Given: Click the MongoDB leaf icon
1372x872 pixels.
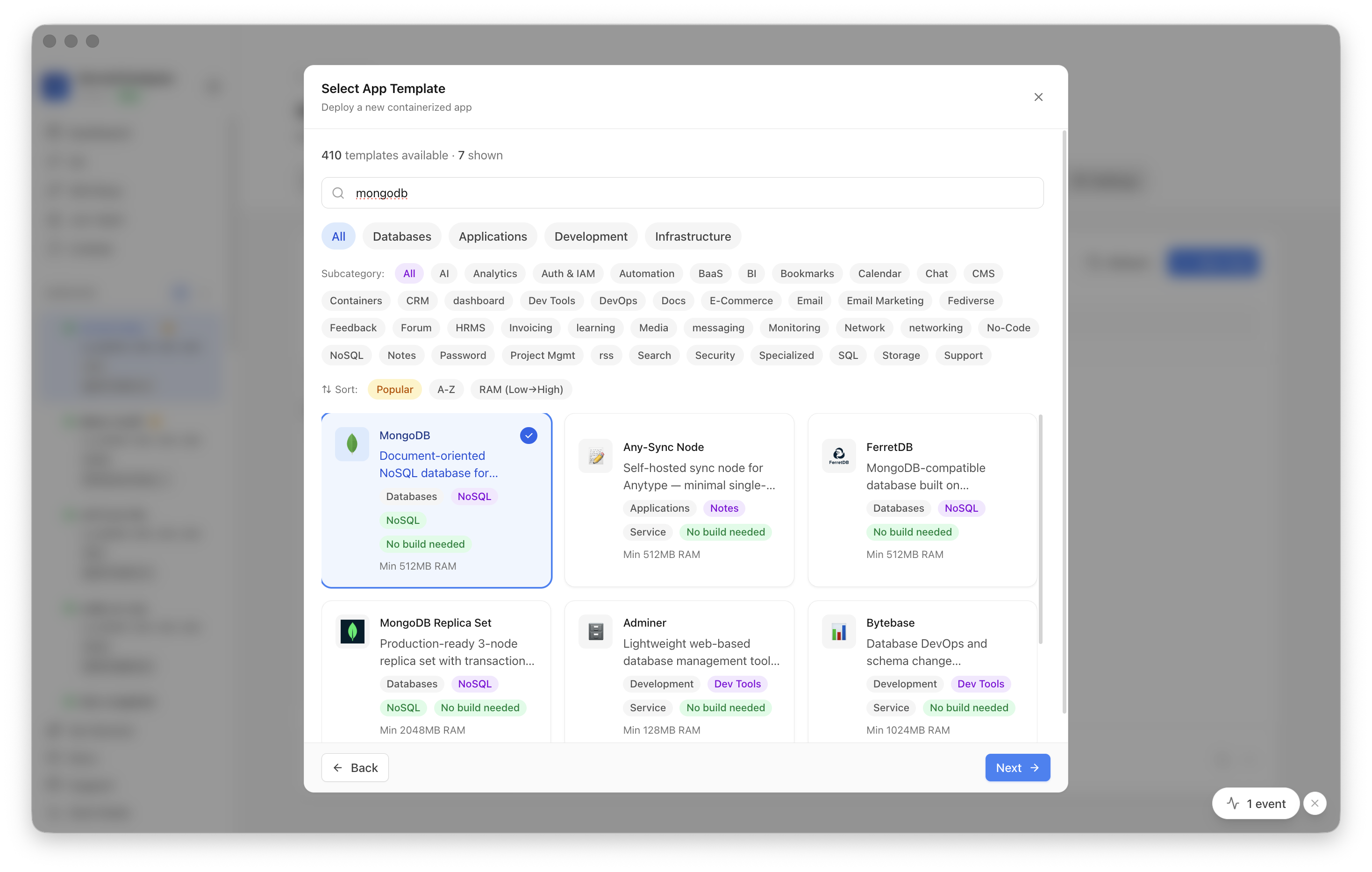Looking at the screenshot, I should [352, 443].
